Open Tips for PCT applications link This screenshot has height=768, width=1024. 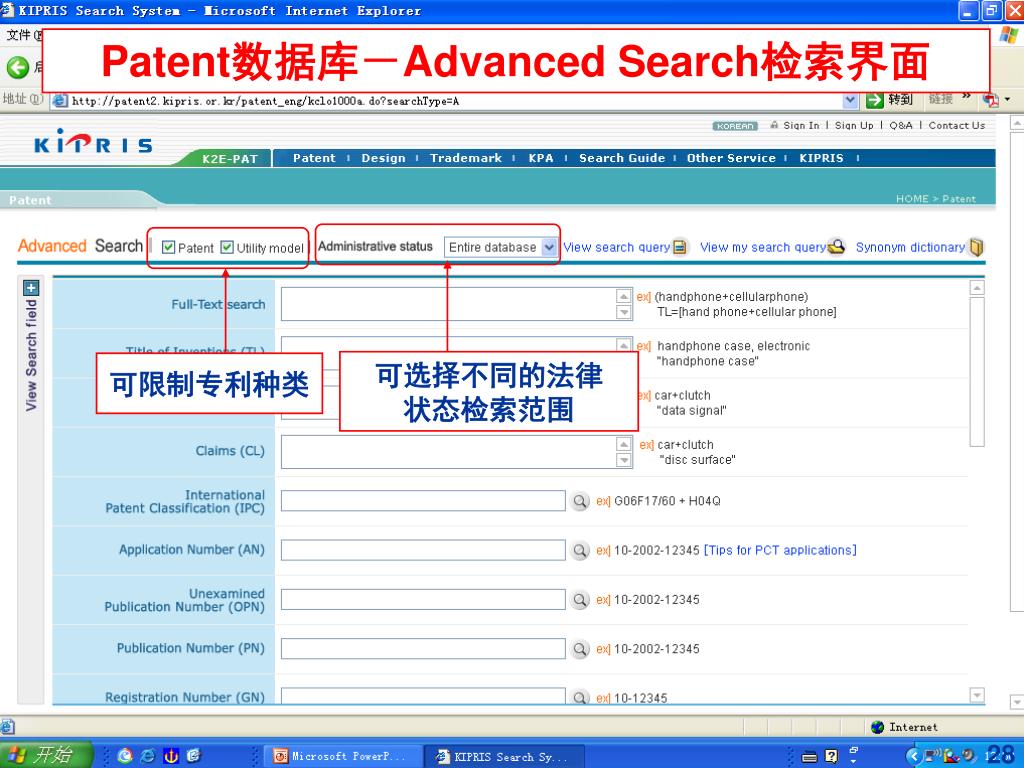point(780,551)
